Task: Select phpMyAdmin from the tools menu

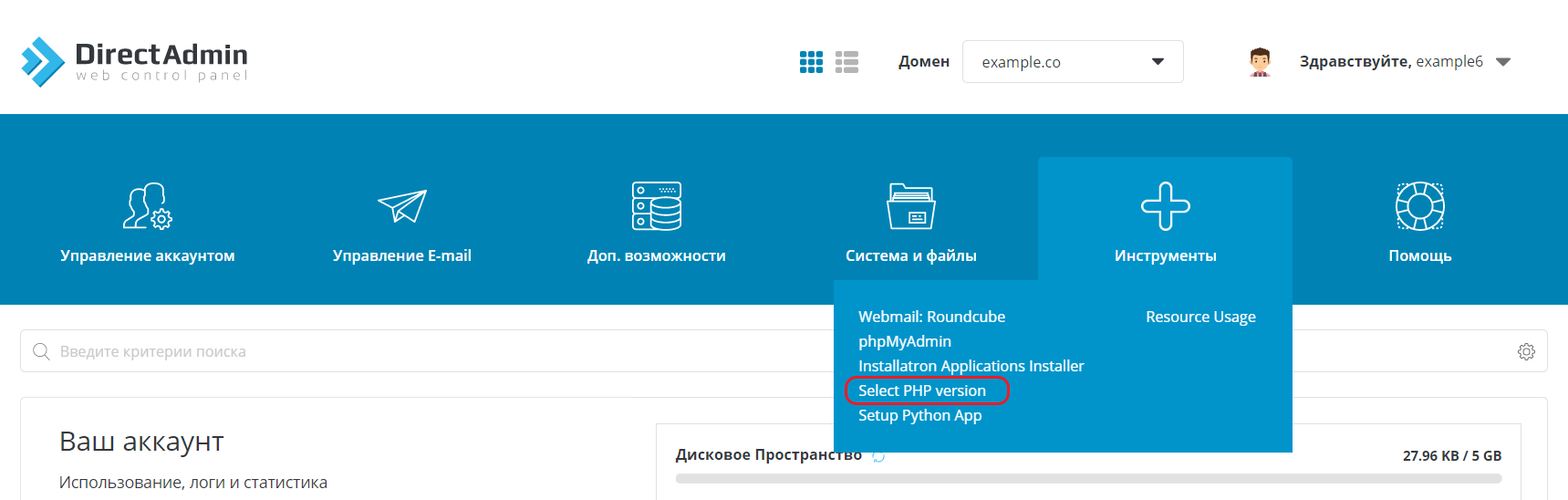Action: [x=904, y=341]
